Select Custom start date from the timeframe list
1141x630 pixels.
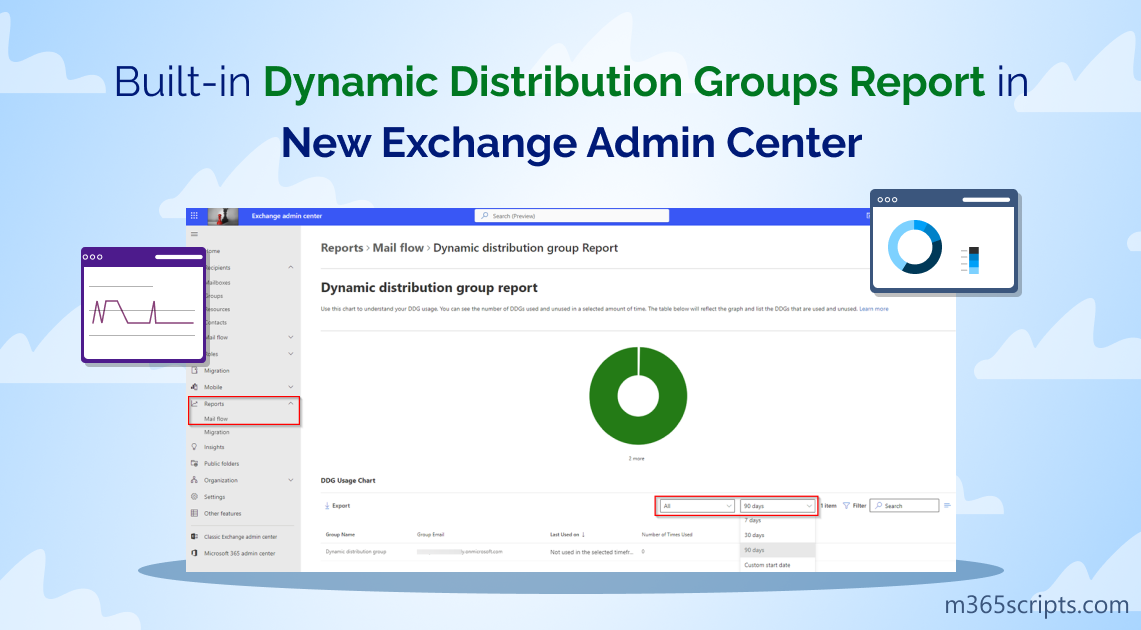pyautogui.click(x=770, y=565)
